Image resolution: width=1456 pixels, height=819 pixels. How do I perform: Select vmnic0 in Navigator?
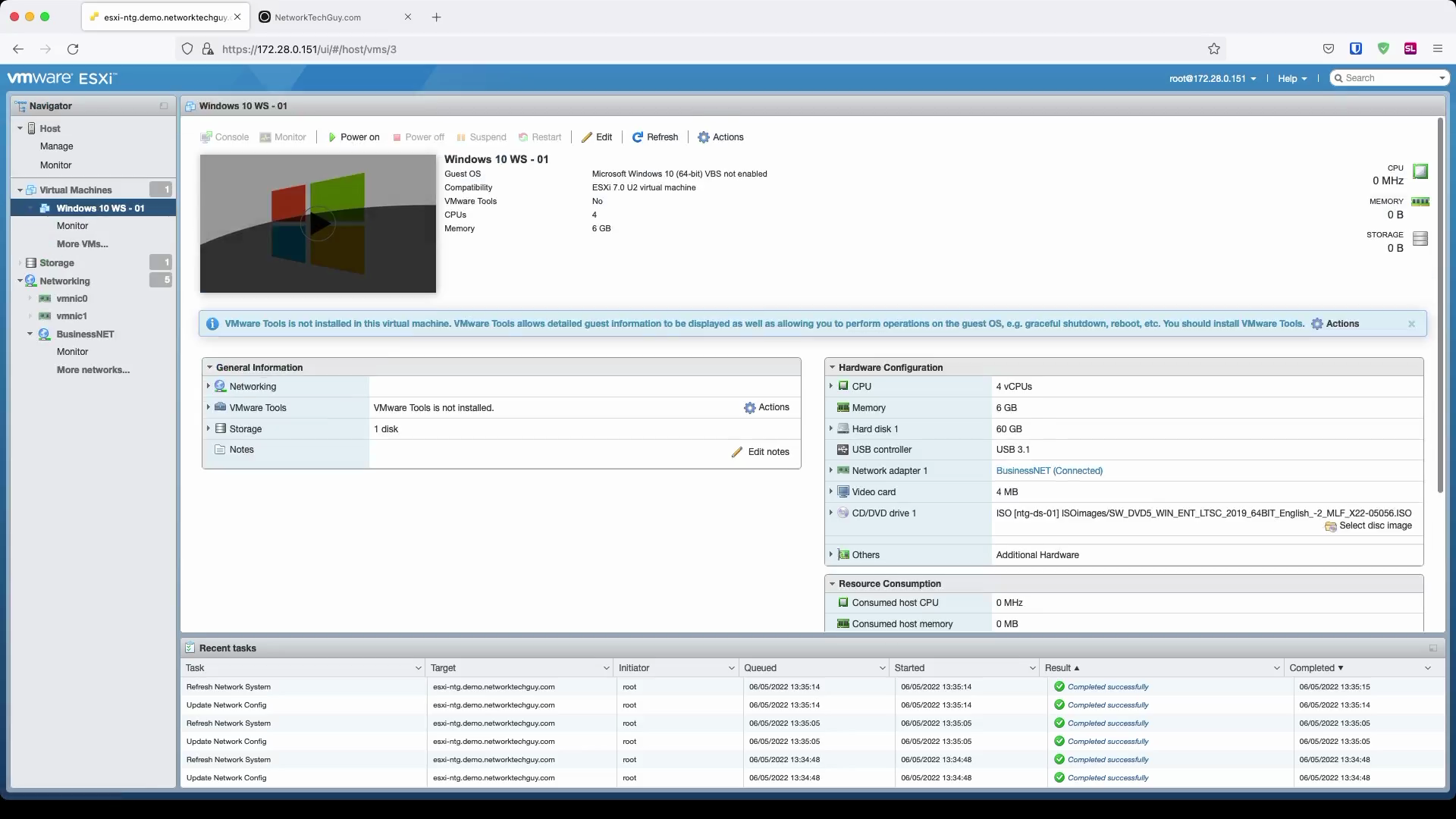pyautogui.click(x=72, y=299)
